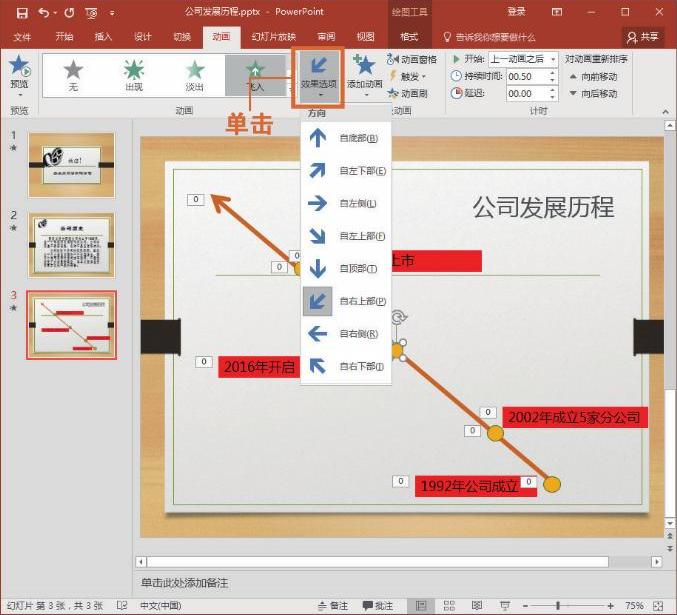Click the 动画刷 animation painter
Image resolution: width=677 pixels, height=615 pixels.
tap(408, 93)
